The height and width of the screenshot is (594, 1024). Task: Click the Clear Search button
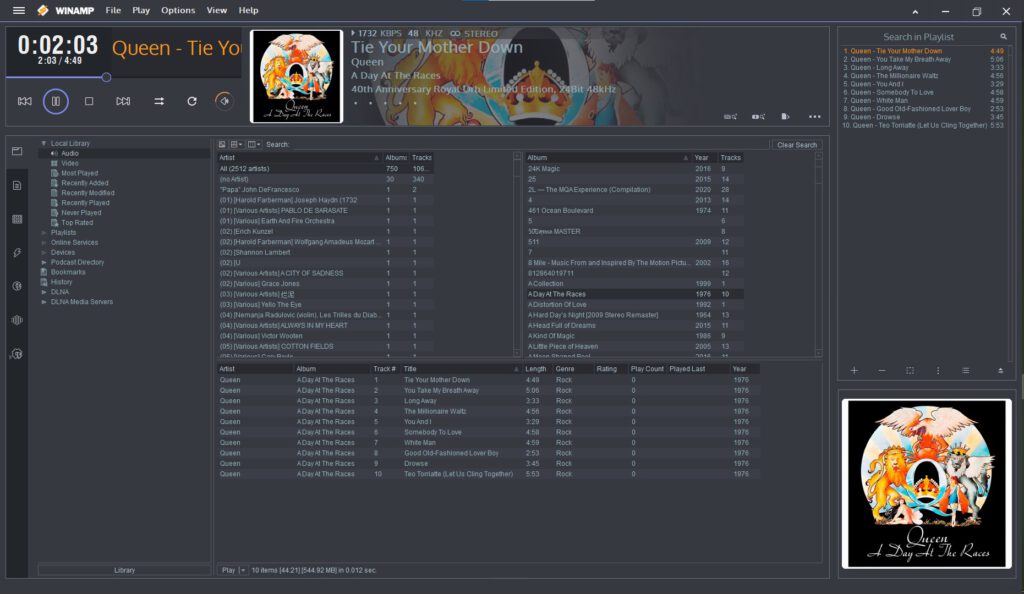[797, 145]
